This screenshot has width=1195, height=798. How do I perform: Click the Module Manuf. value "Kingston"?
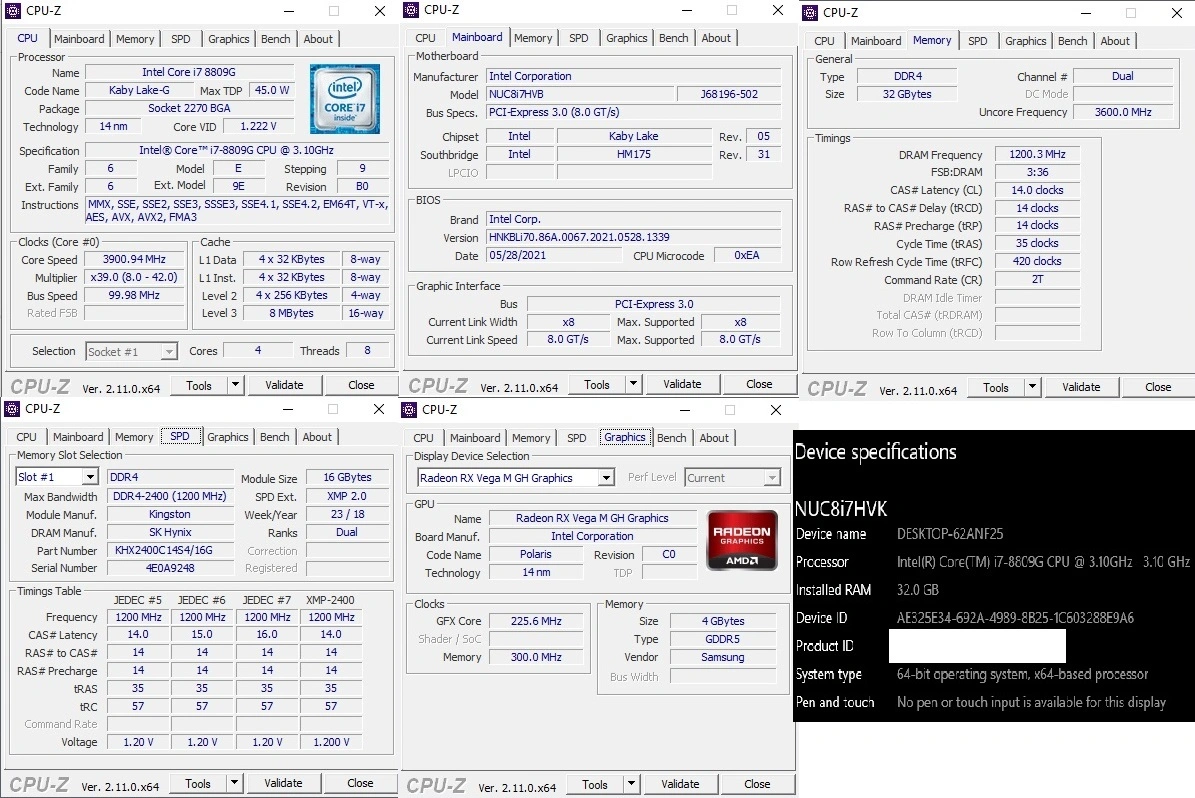[170, 514]
